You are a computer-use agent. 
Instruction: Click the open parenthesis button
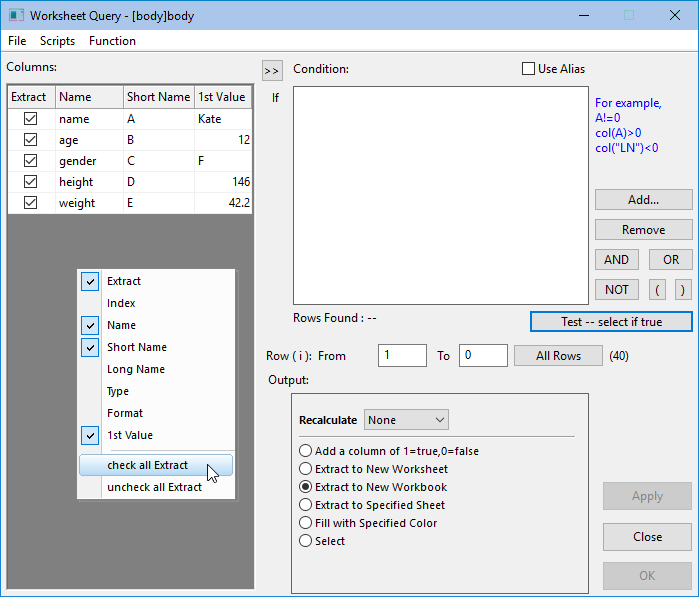(659, 289)
